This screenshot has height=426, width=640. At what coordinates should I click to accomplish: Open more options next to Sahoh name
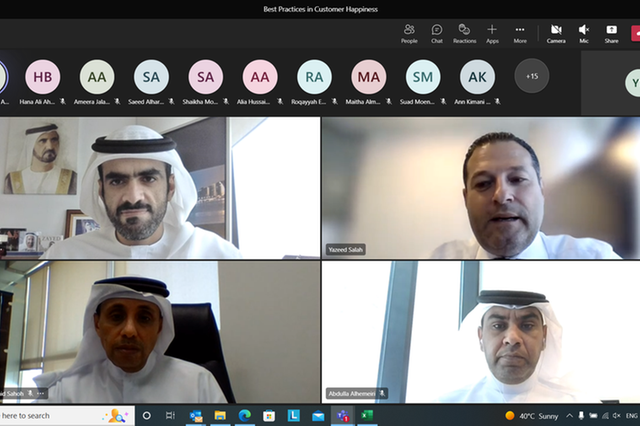click(40, 393)
